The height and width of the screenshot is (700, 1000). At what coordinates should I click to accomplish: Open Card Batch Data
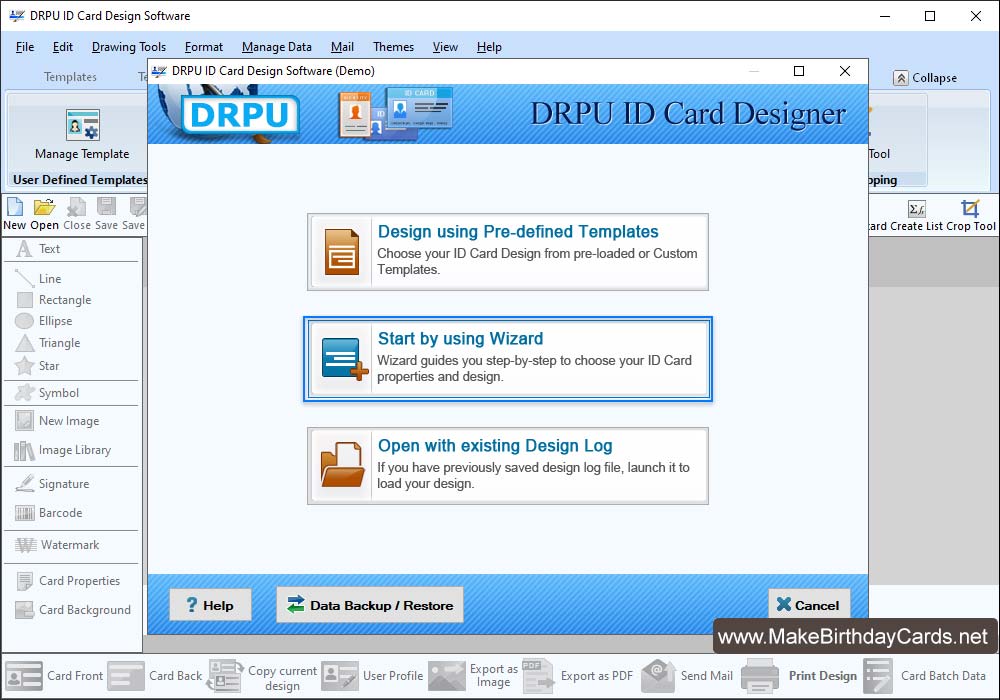point(925,676)
